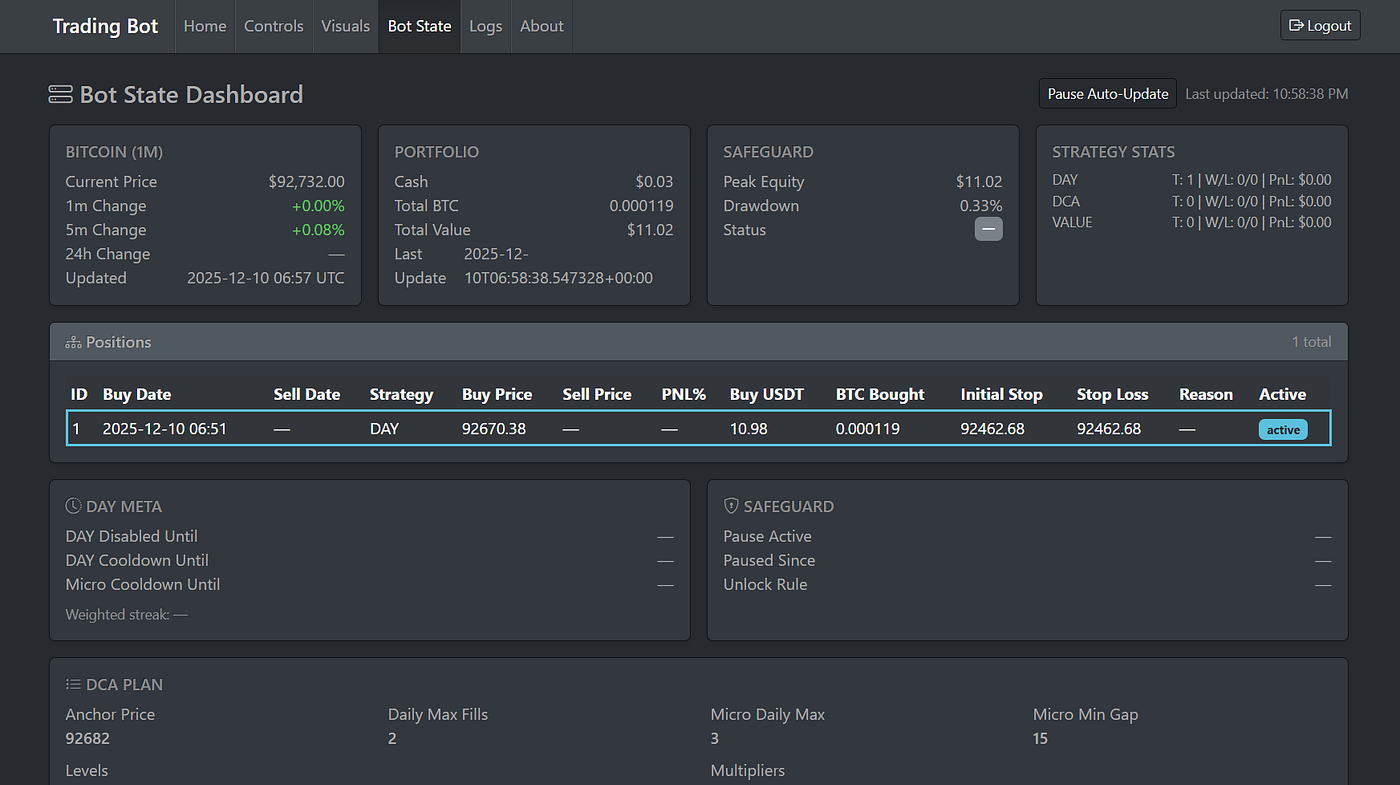Toggle the active badge on position 1
The width and height of the screenshot is (1400, 785).
pos(1283,428)
